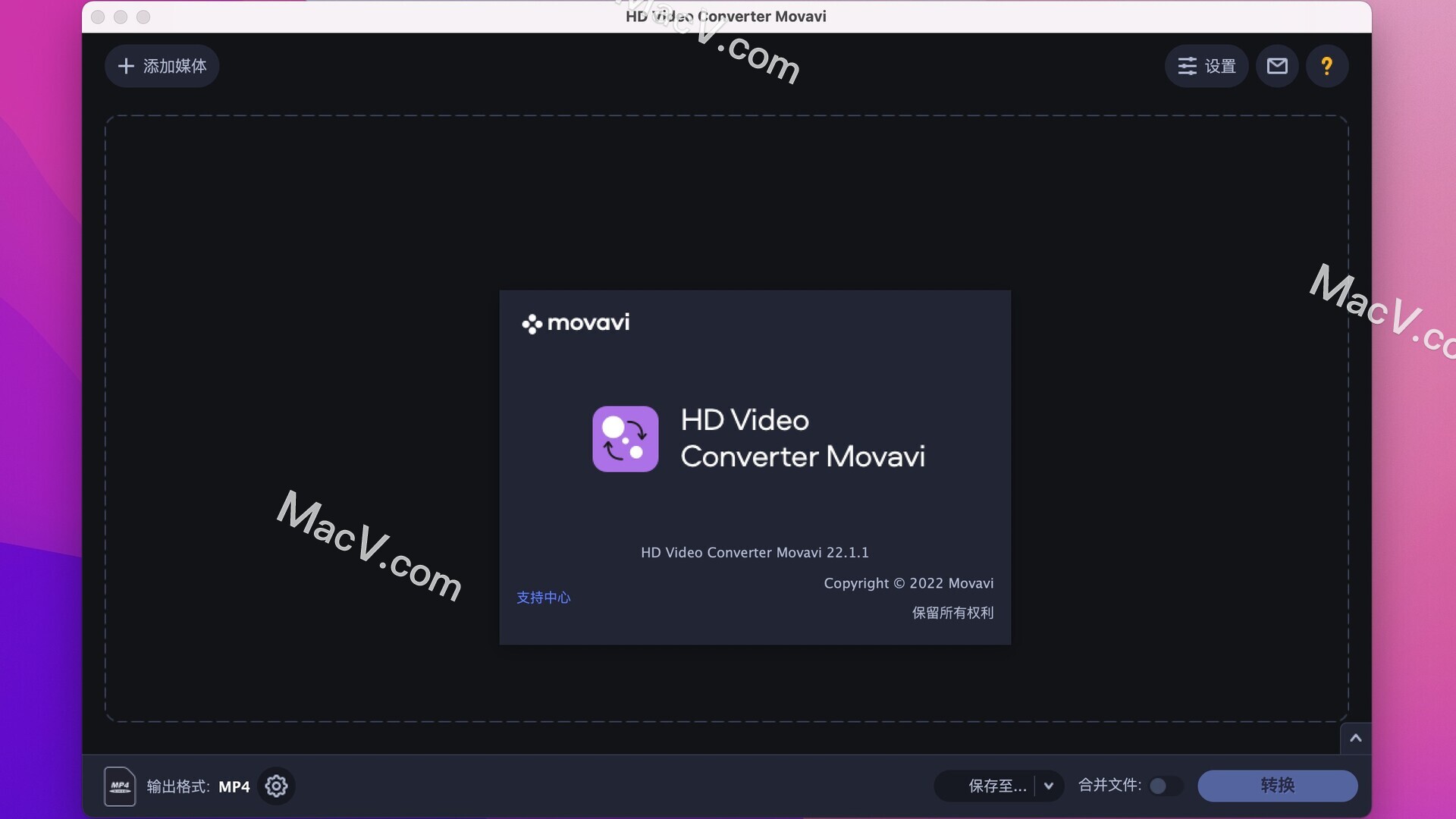The width and height of the screenshot is (1456, 819).
Task: Open the Support Center (支持中心) link
Action: click(543, 598)
